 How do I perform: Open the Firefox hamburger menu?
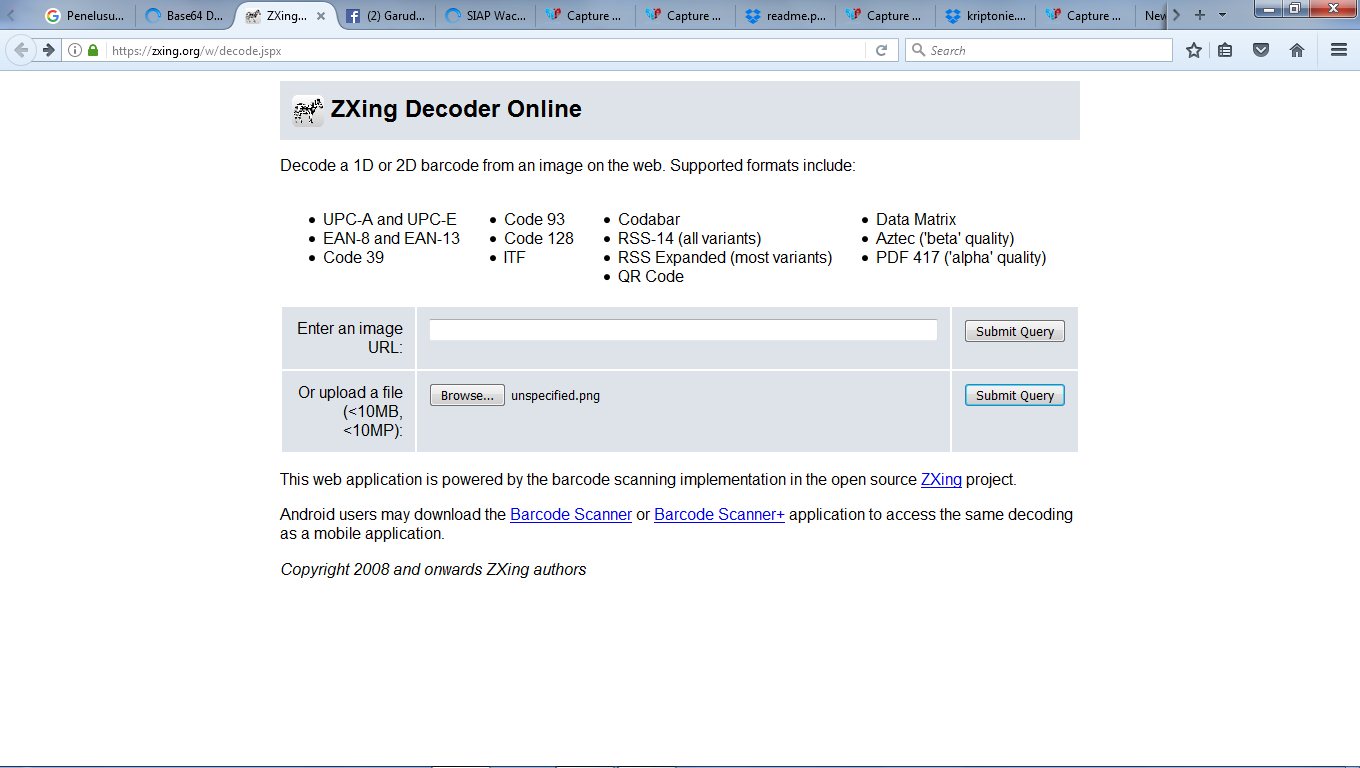tap(1338, 50)
